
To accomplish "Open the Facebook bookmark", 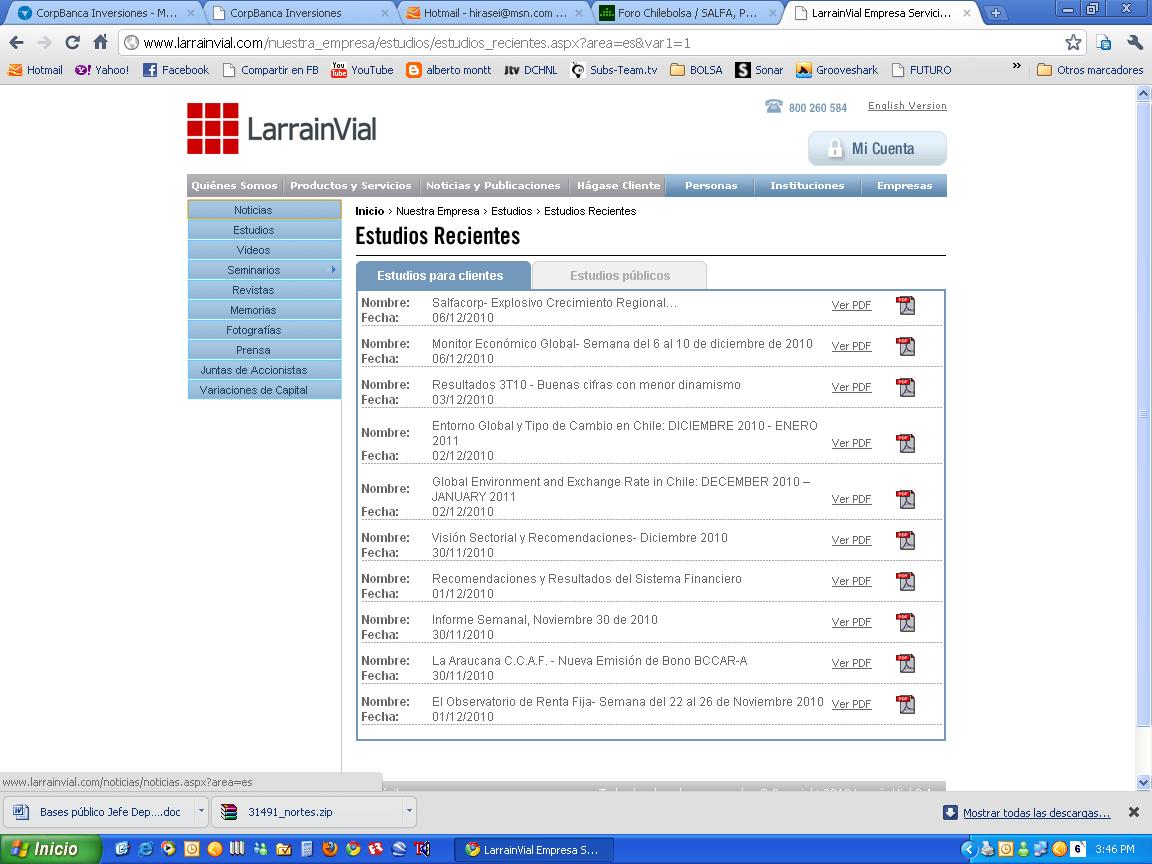I will (176, 70).
